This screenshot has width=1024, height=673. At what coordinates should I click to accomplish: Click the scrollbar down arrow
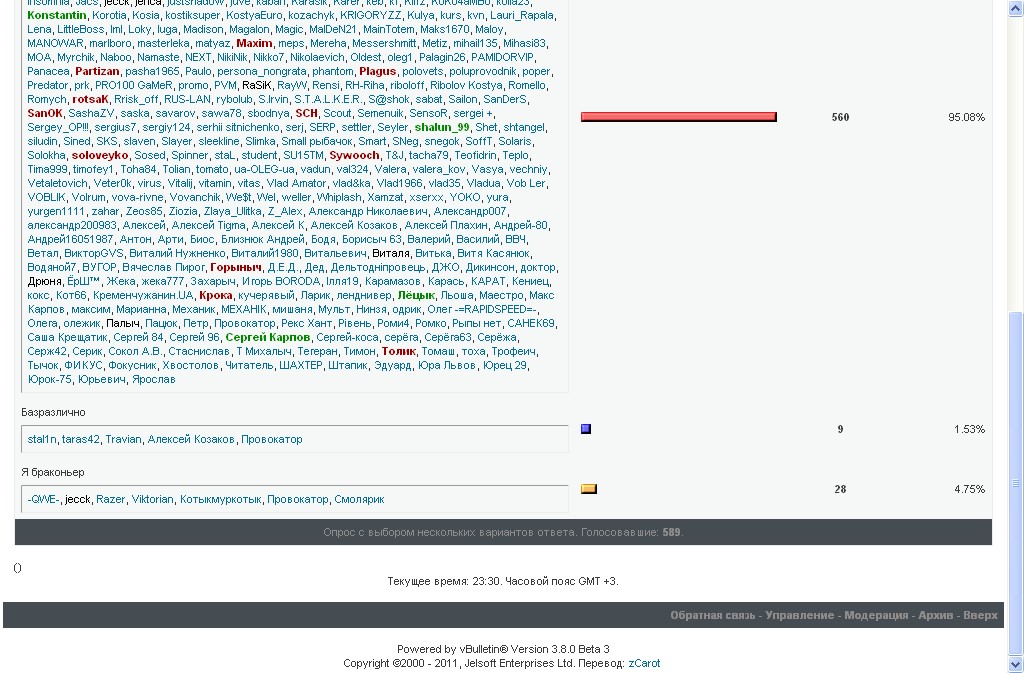(1016, 665)
